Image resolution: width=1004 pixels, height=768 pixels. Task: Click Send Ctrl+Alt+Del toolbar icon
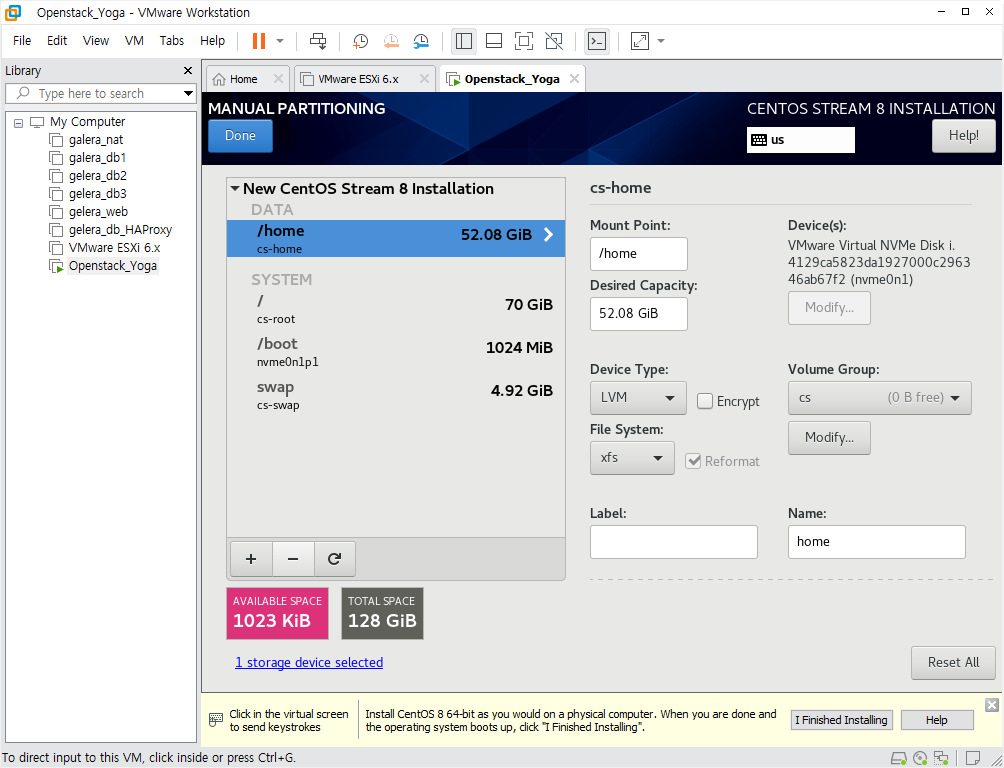coord(318,41)
